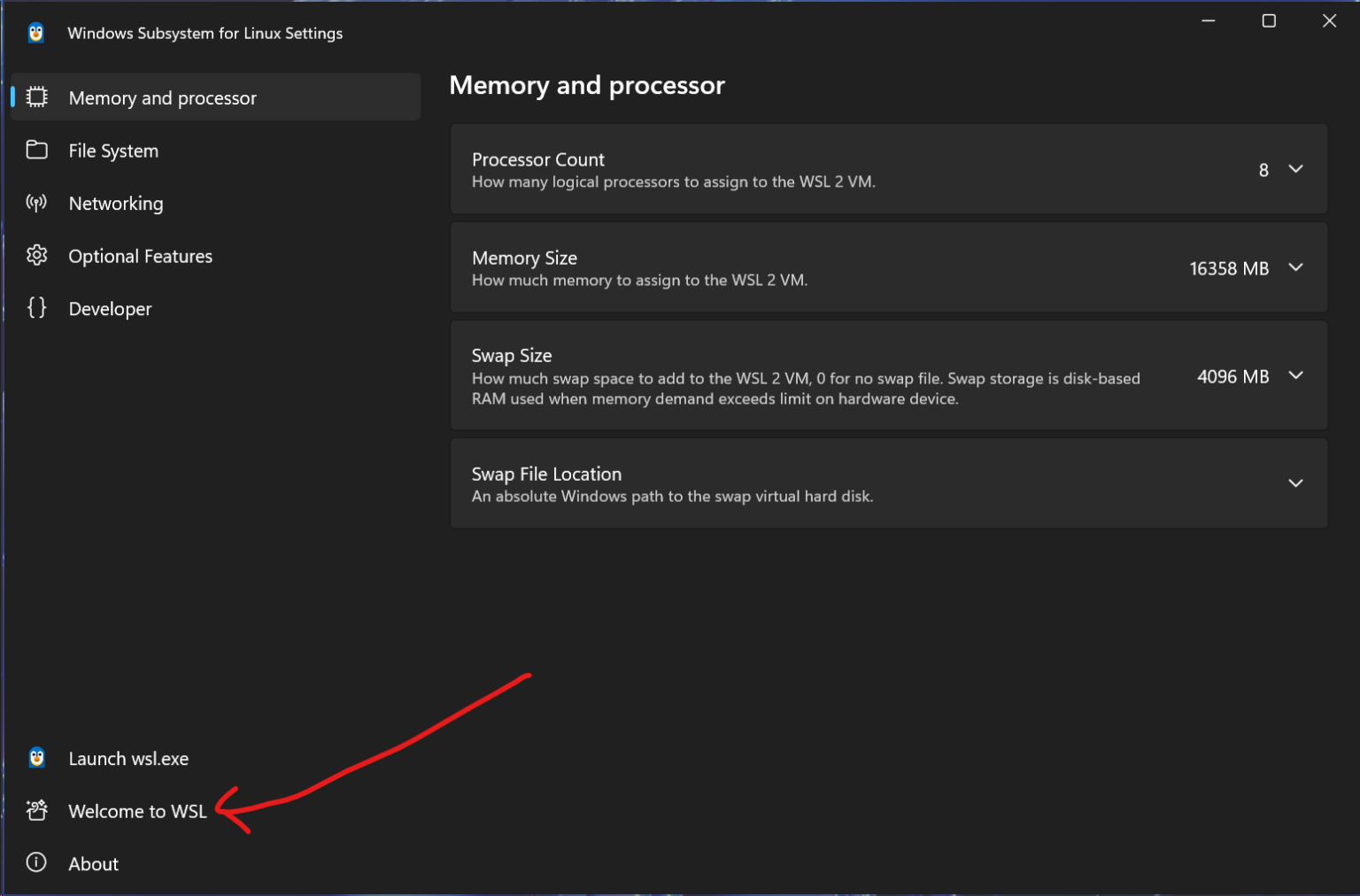1360x896 pixels.
Task: Click the Memory Size value 16358 MB
Action: [x=1228, y=267]
